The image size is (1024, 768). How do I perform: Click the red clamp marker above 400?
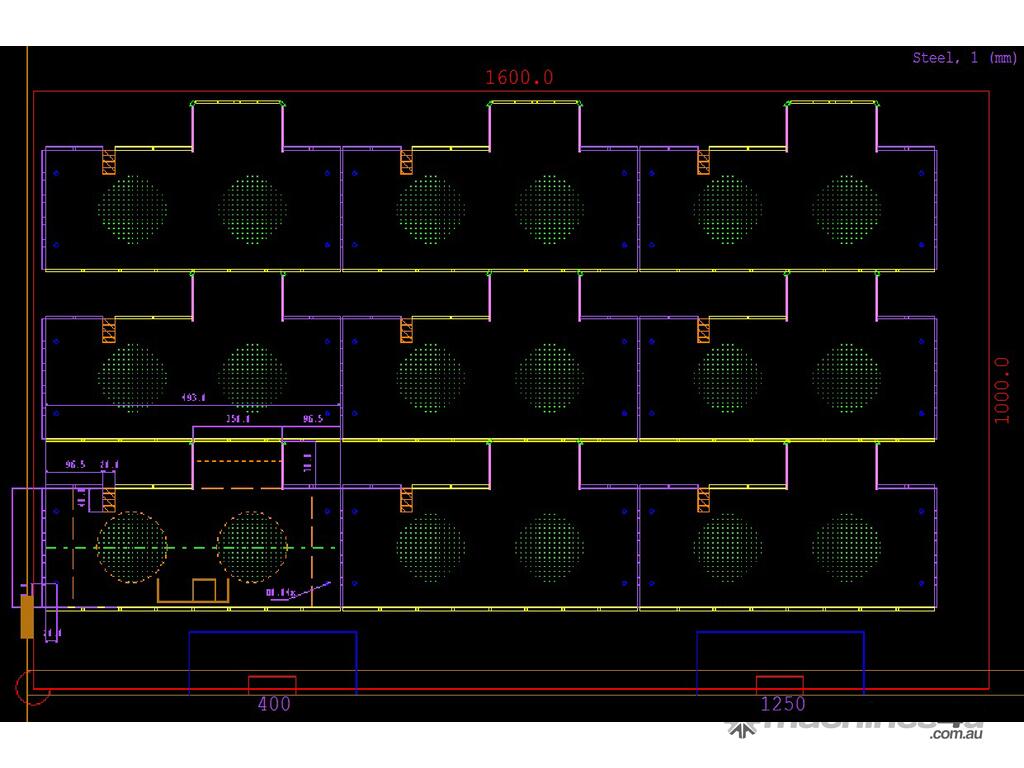(x=272, y=684)
